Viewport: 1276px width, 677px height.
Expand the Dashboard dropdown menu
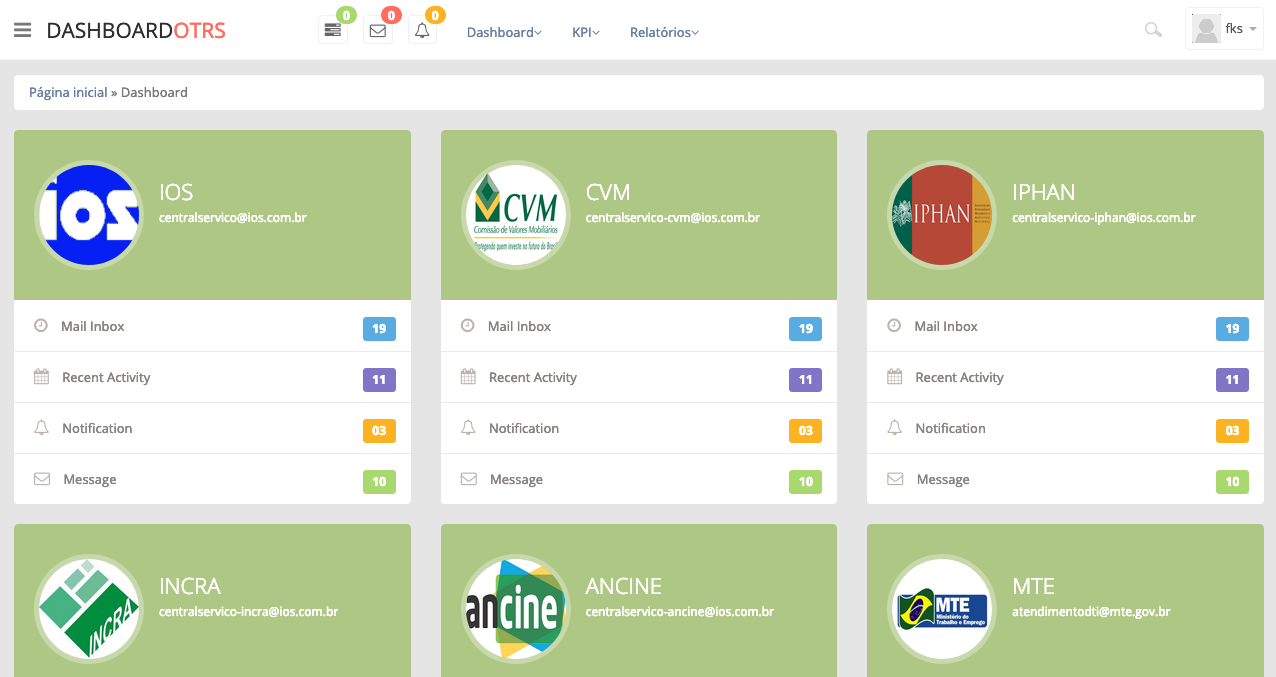pyautogui.click(x=504, y=32)
